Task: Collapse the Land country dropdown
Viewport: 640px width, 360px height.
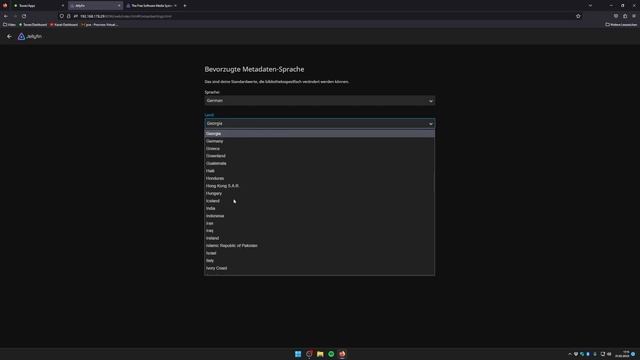Action: pyautogui.click(x=320, y=124)
